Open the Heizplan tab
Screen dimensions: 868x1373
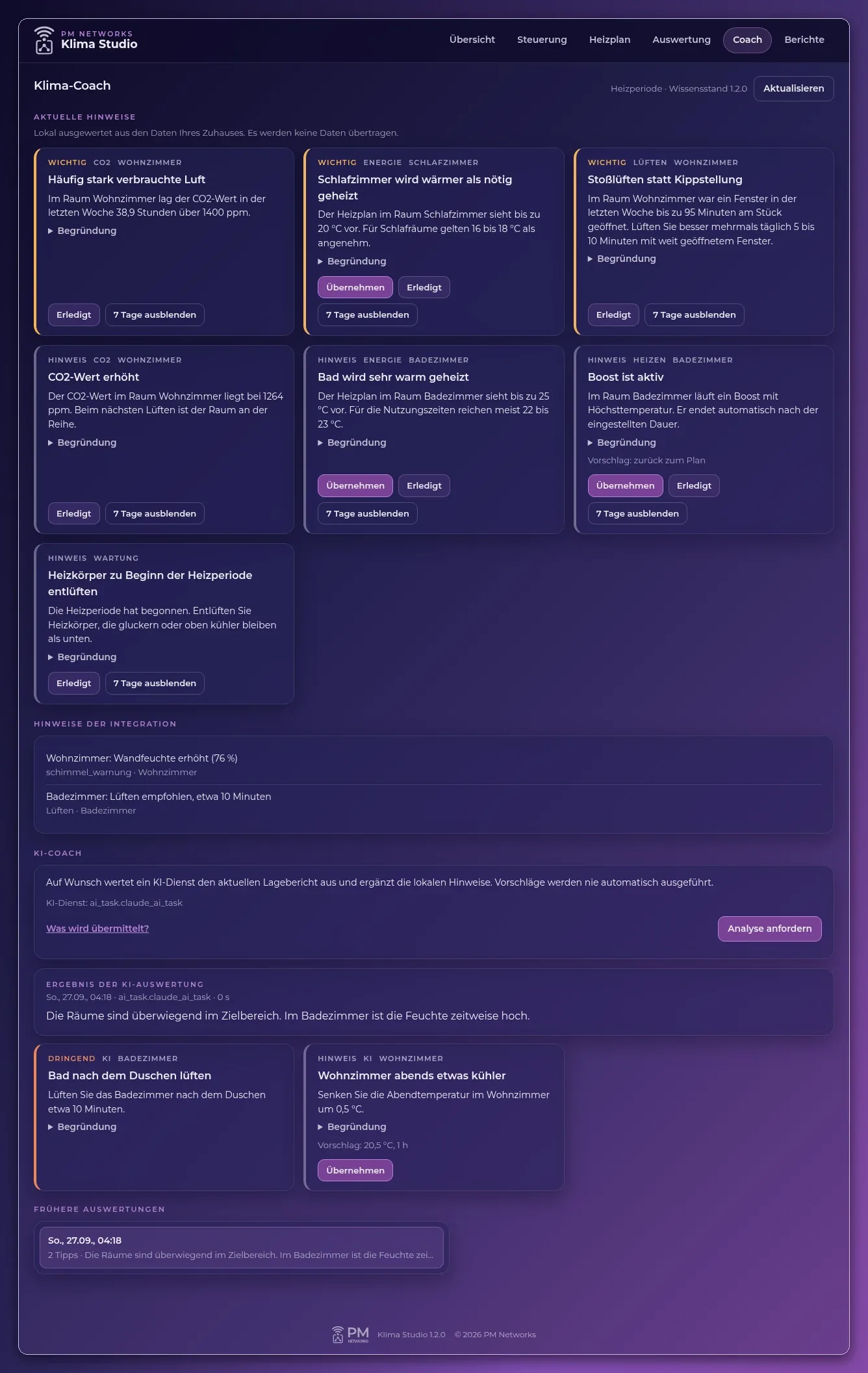pyautogui.click(x=609, y=40)
